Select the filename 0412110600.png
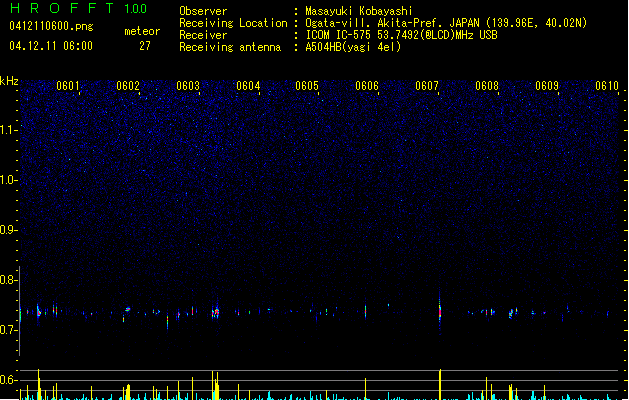The image size is (629, 400). (x=51, y=26)
